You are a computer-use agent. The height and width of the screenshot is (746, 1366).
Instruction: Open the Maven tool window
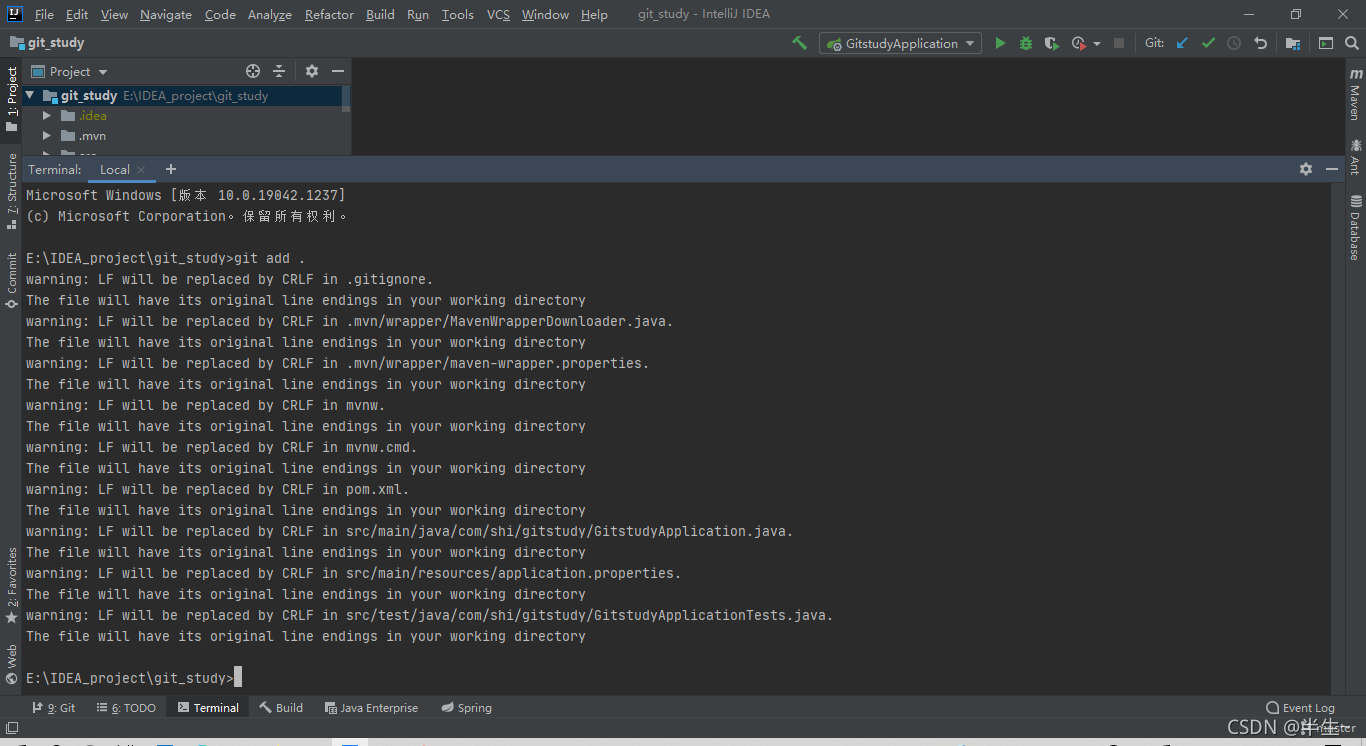pos(1355,95)
